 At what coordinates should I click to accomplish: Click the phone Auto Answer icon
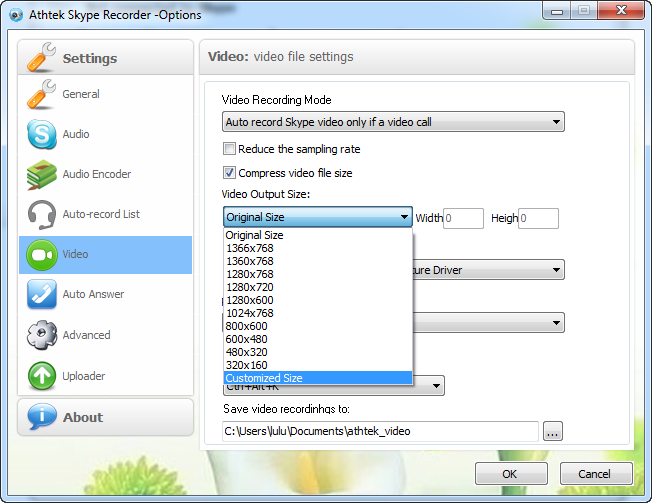[x=42, y=294]
